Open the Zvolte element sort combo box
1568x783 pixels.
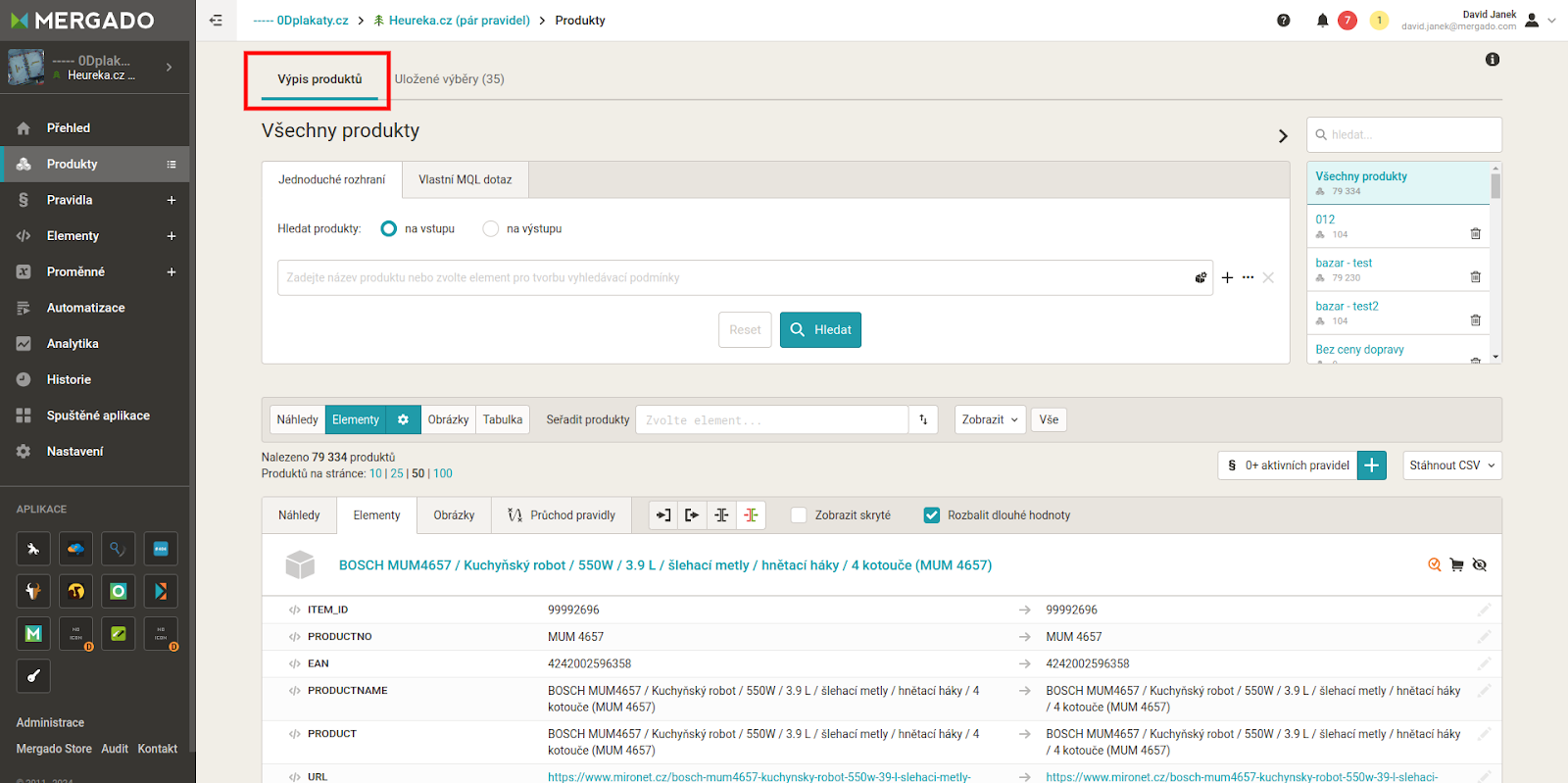772,419
